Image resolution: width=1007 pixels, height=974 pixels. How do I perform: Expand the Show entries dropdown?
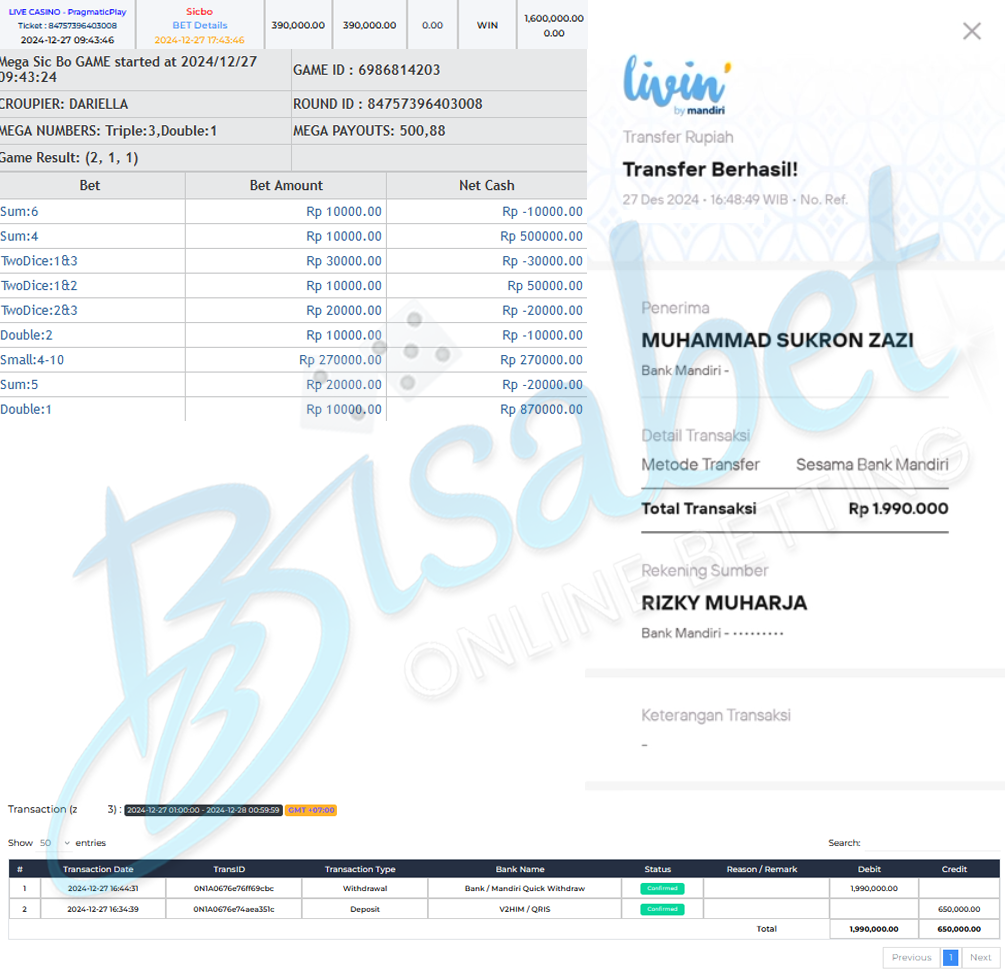tap(55, 843)
